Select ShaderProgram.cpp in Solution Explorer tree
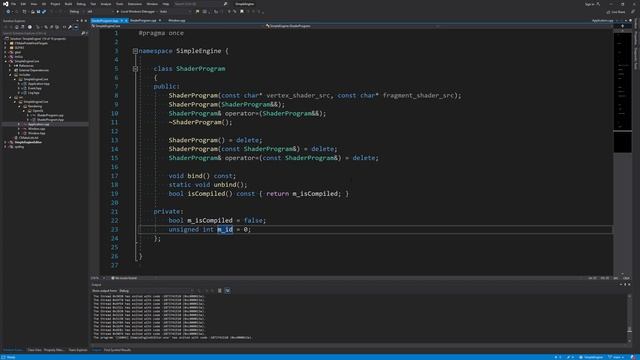The image size is (640, 360). 50,115
